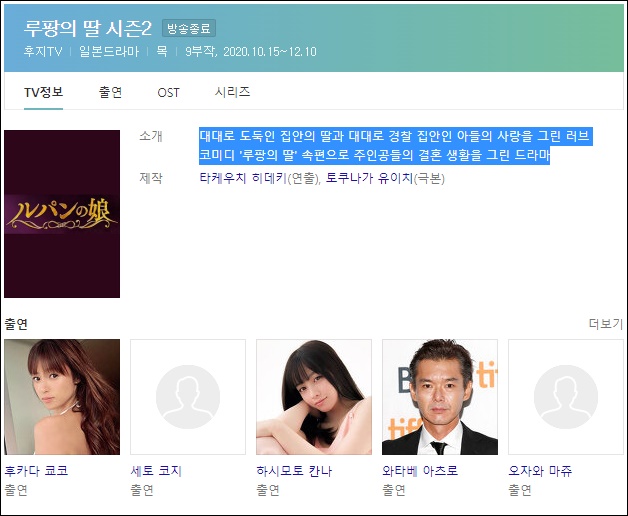628x516 pixels.
Task: Click 세토 코지 placeholder avatar icon
Action: point(188,397)
